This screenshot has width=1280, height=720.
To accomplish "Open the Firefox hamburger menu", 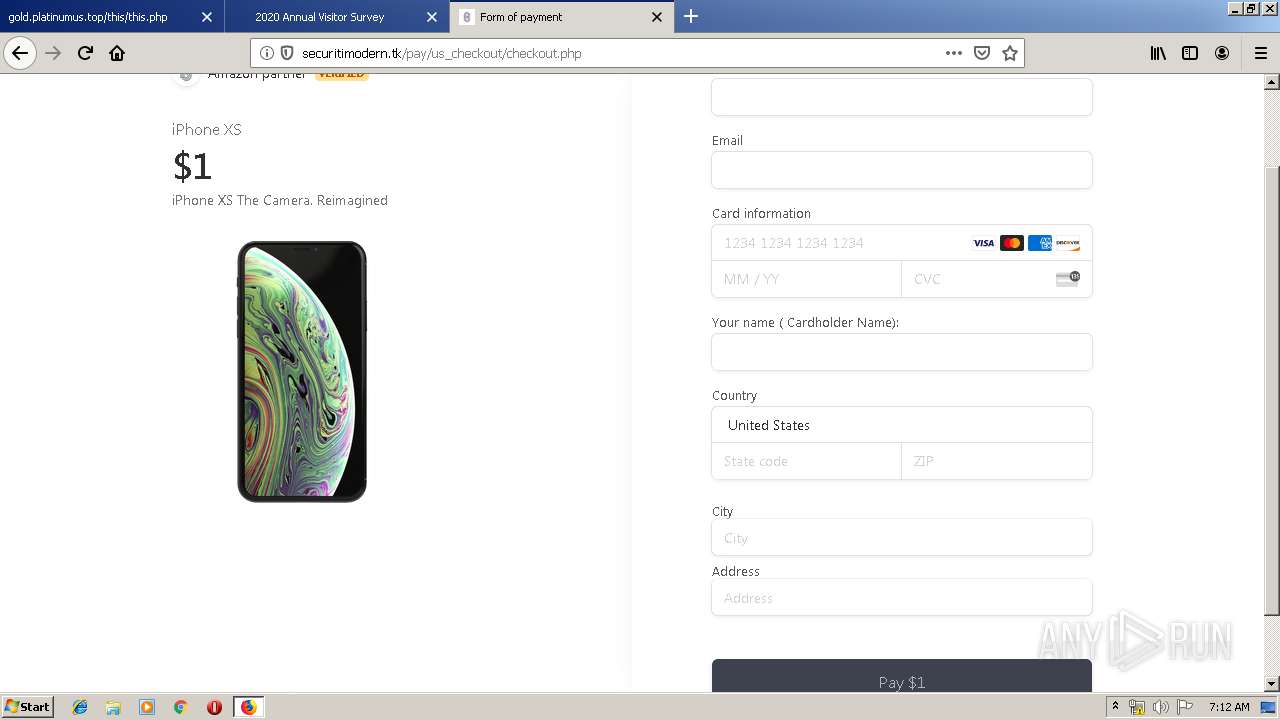I will coord(1260,53).
